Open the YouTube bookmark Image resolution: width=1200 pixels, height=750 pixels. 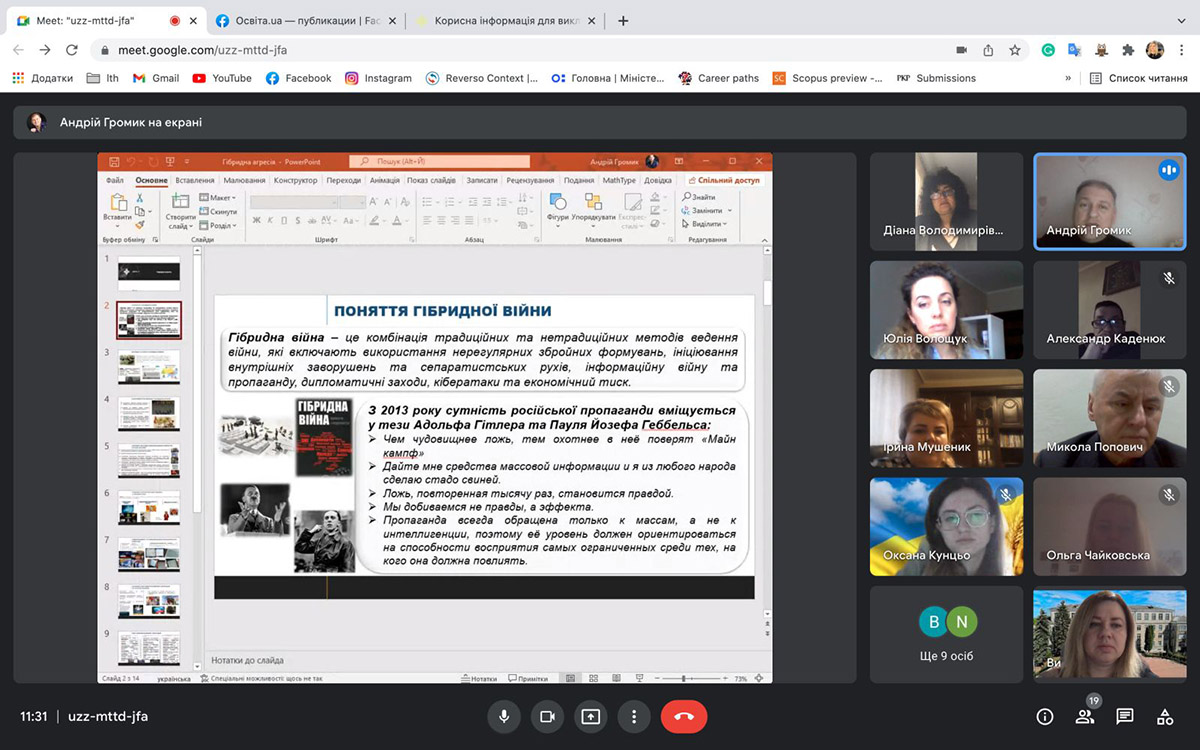(x=222, y=78)
